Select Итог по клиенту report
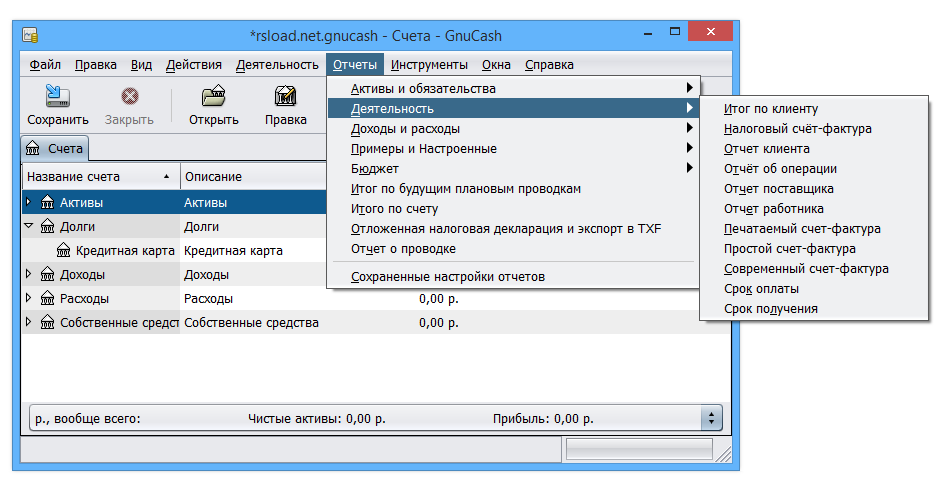 (814, 108)
